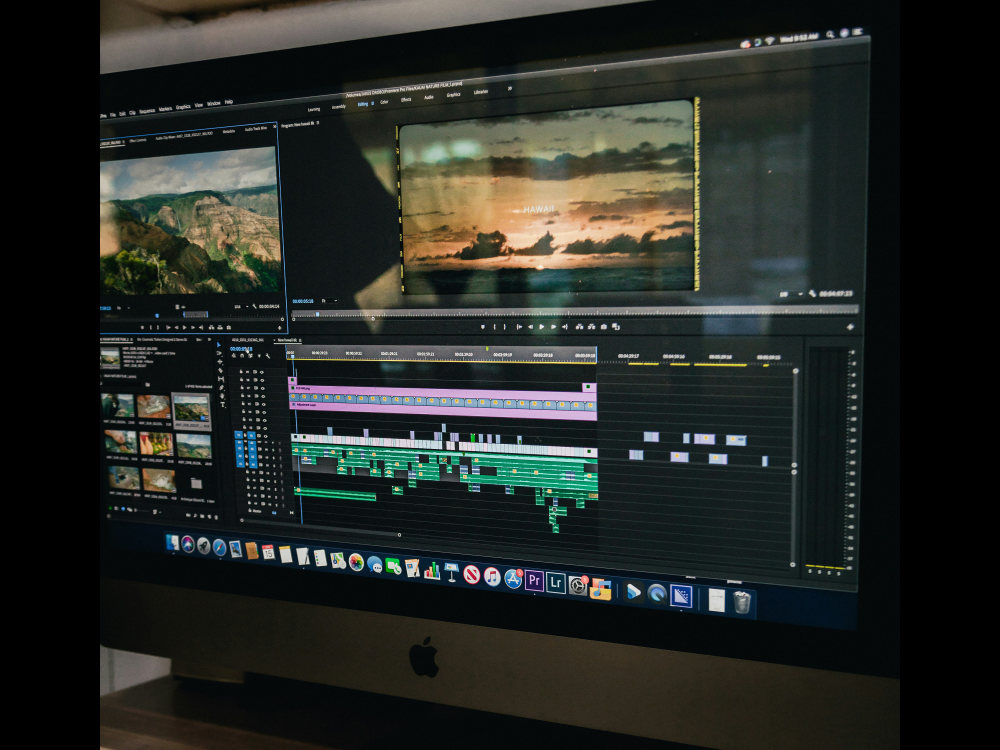Expand workspace overflow chevron after Libraries
The width and height of the screenshot is (1000, 750).
click(x=510, y=88)
